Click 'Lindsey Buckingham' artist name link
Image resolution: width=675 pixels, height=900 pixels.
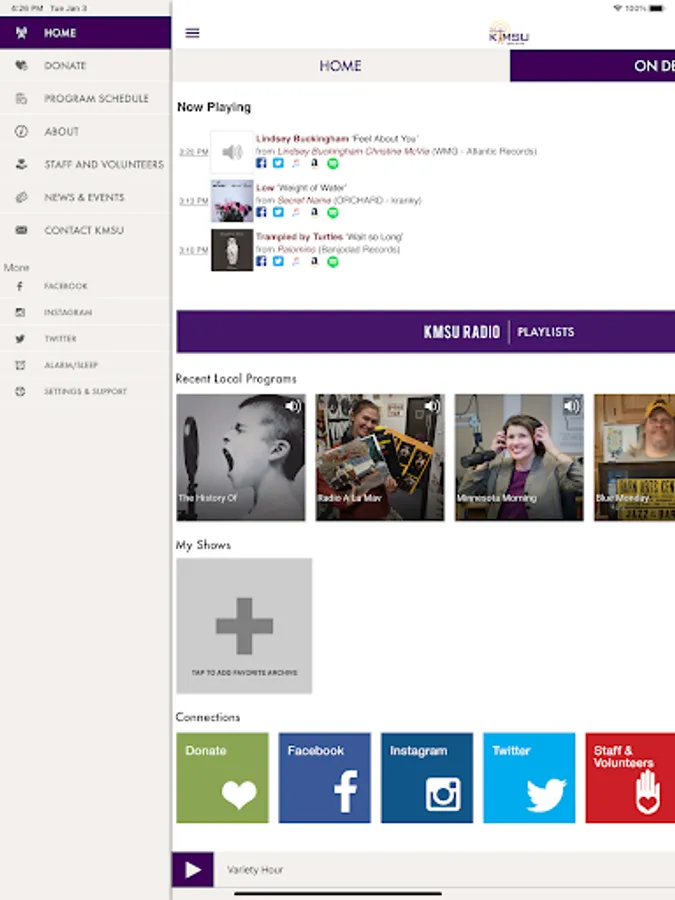click(302, 139)
